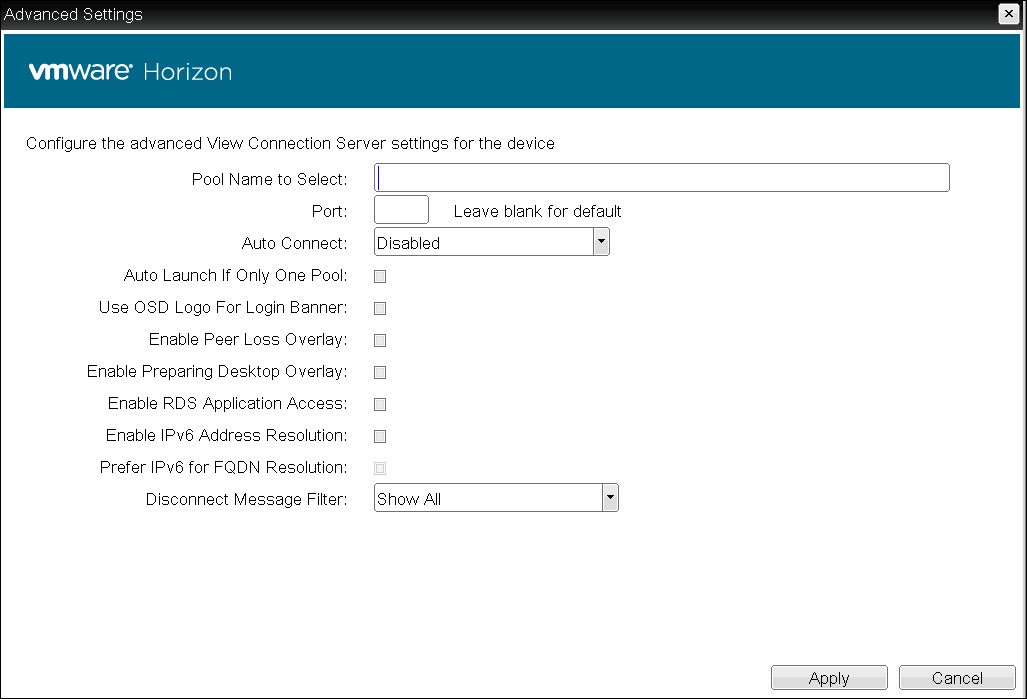Tick Use OSD Logo For Login Banner

coord(380,309)
